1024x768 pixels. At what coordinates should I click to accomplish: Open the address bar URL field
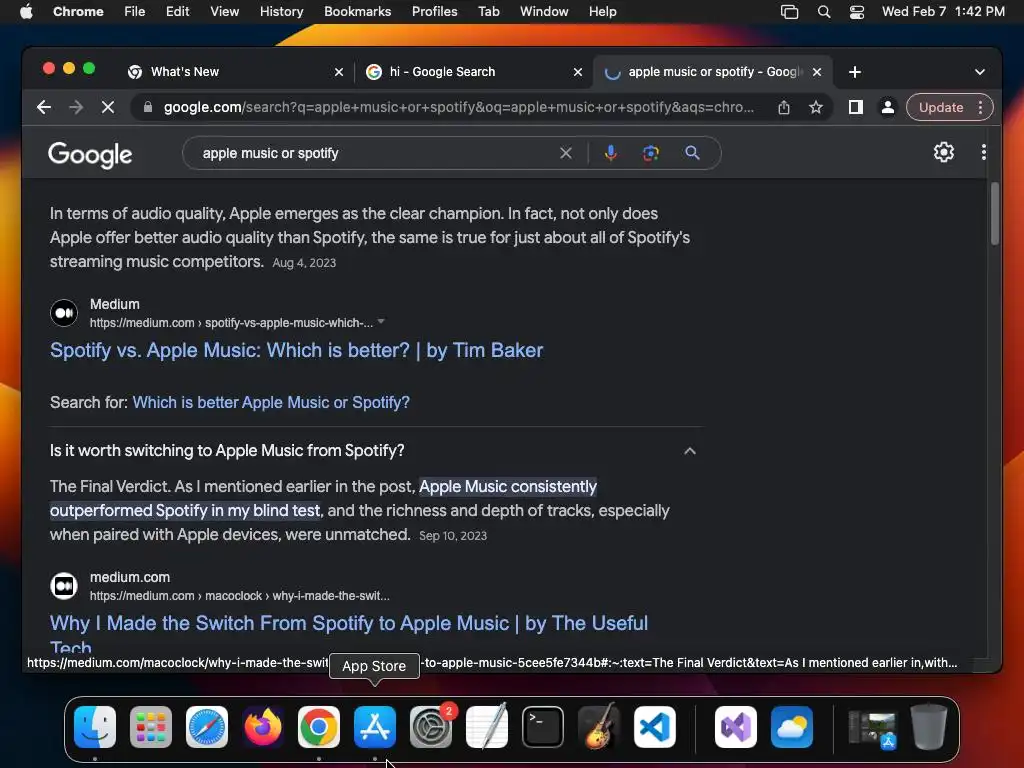click(458, 107)
